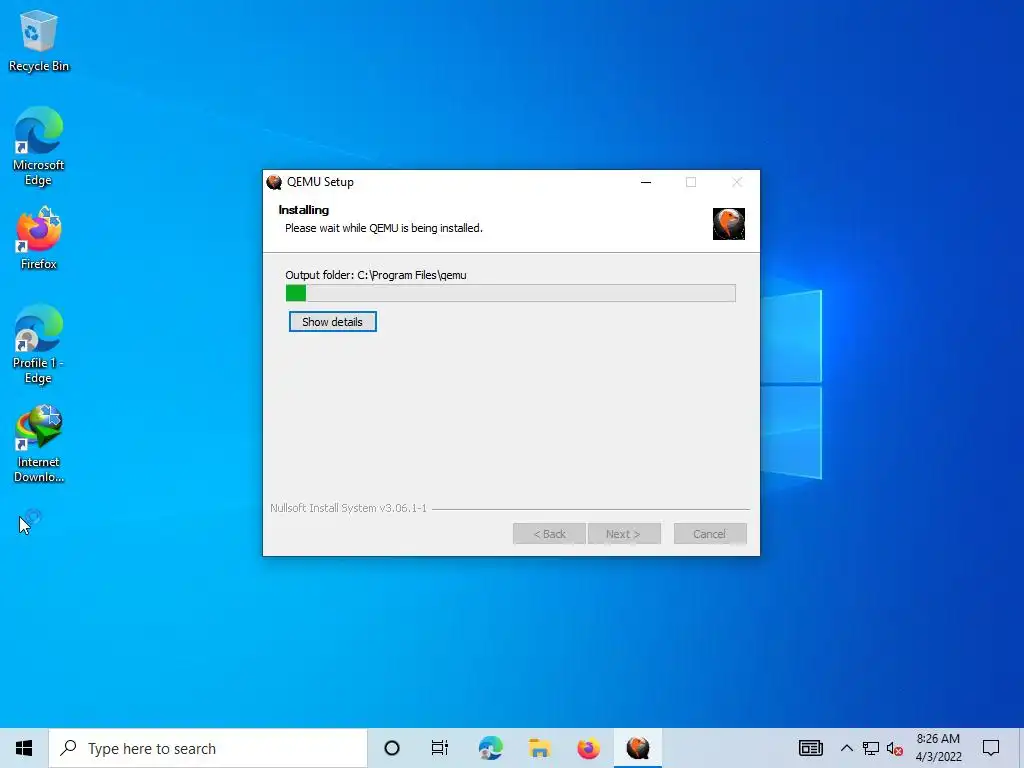The image size is (1024, 768).
Task: Click the 'Please wait while QEMU is being installed' text
Action: [x=383, y=228]
